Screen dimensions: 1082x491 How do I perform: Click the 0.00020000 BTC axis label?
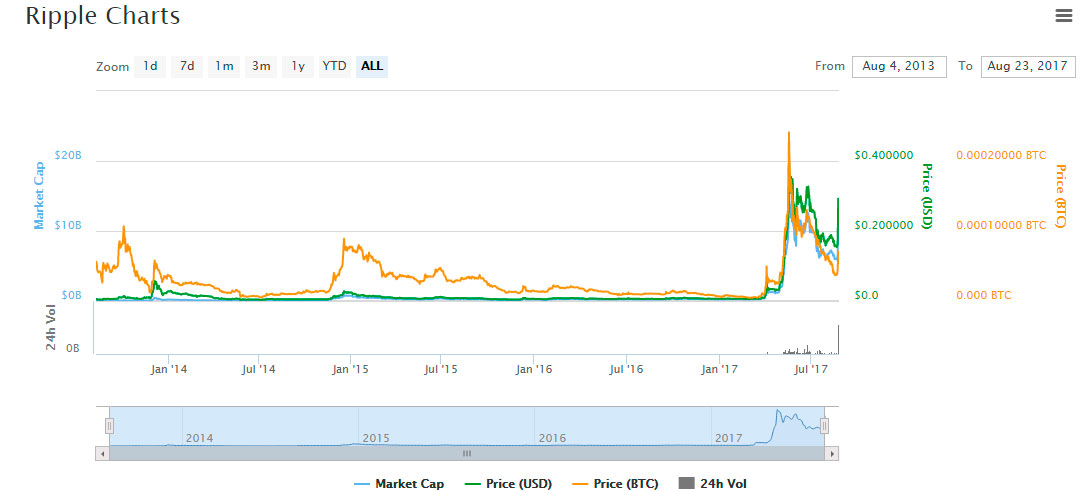coord(1001,155)
